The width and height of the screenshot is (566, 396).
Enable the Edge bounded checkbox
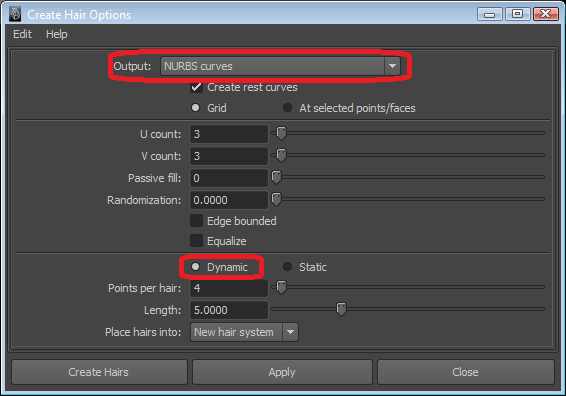point(196,221)
